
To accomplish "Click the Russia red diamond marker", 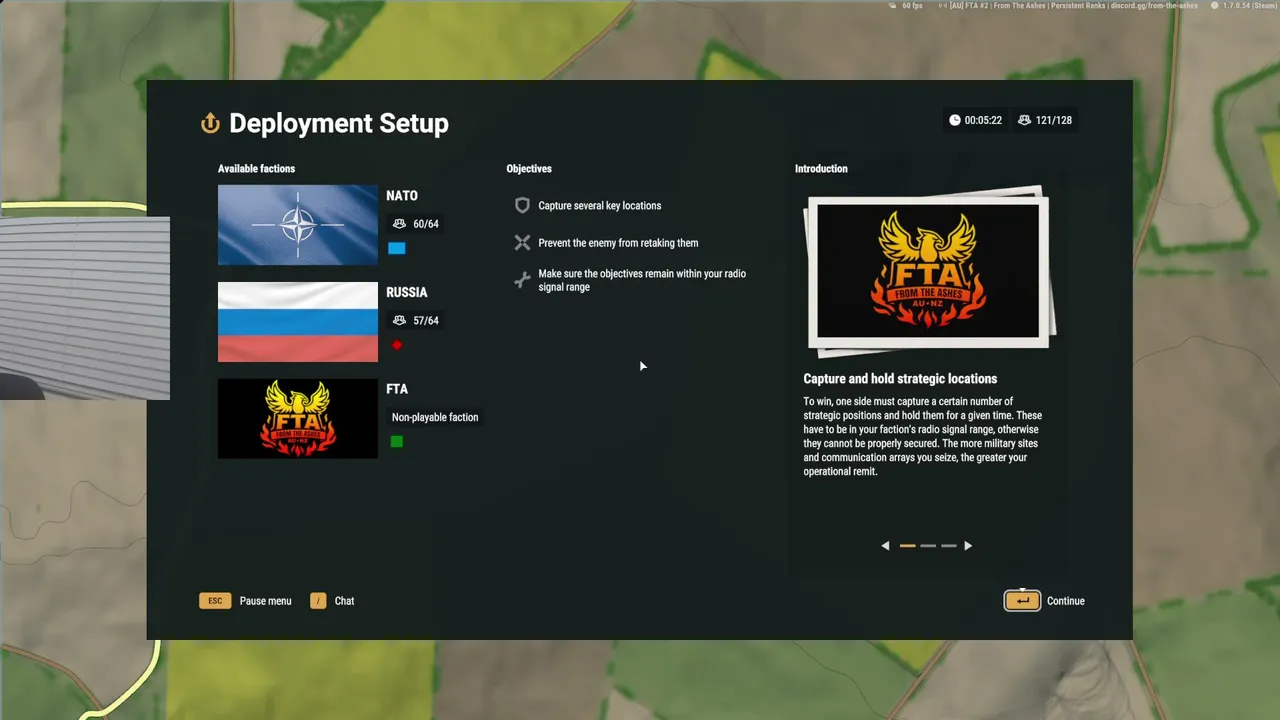I will 397,345.
